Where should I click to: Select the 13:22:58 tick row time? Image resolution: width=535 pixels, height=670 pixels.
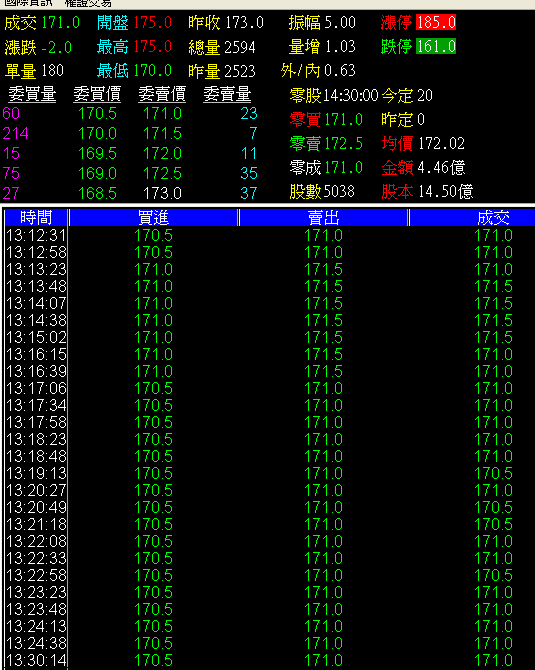pyautogui.click(x=36, y=575)
